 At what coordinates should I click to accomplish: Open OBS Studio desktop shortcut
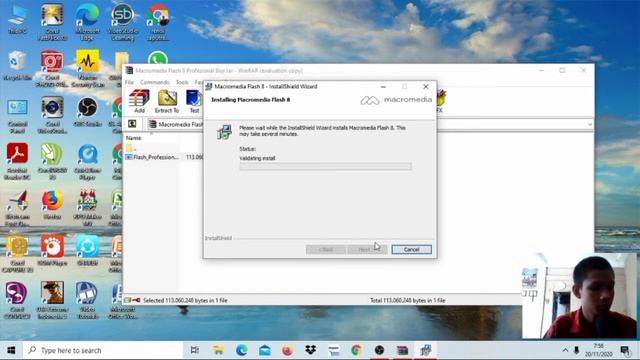click(87, 112)
